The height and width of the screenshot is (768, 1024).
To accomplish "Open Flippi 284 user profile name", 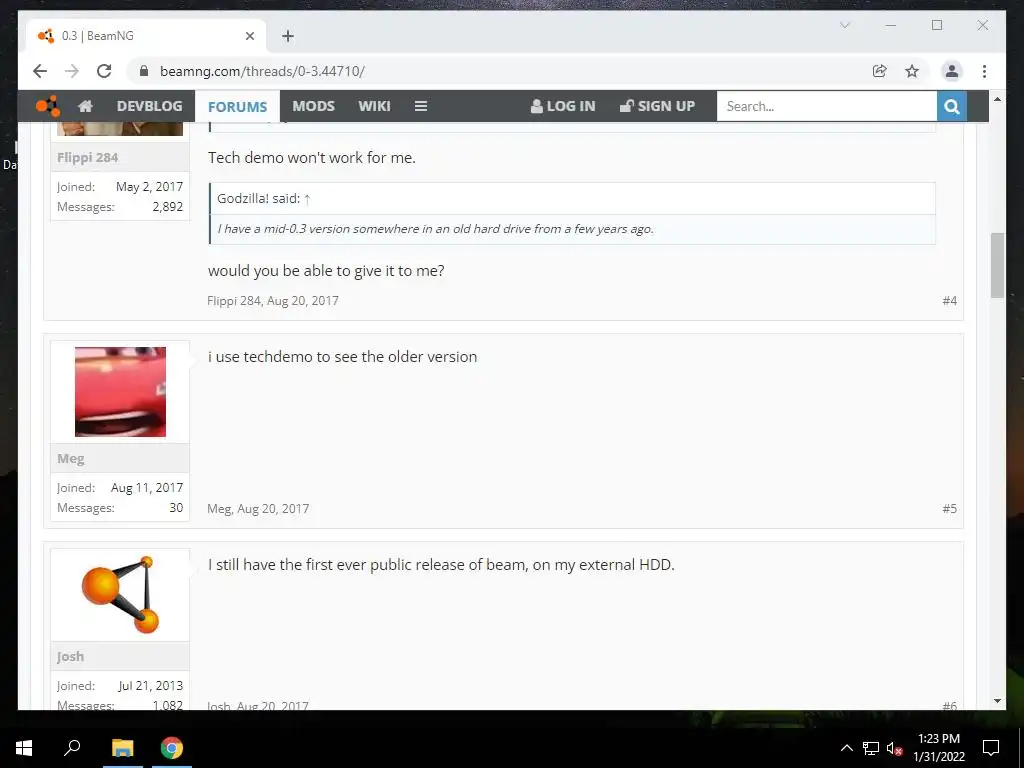I will (x=88, y=157).
